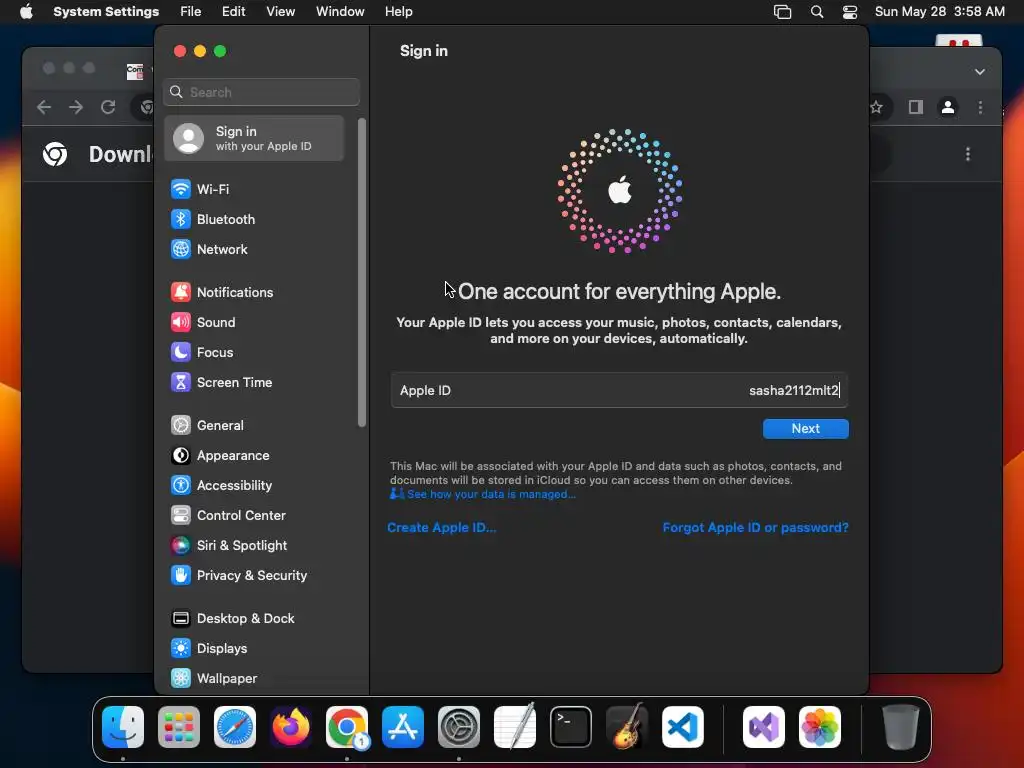1024x768 pixels.
Task: Toggle Chrome side panel icon
Action: pyautogui.click(x=916, y=107)
